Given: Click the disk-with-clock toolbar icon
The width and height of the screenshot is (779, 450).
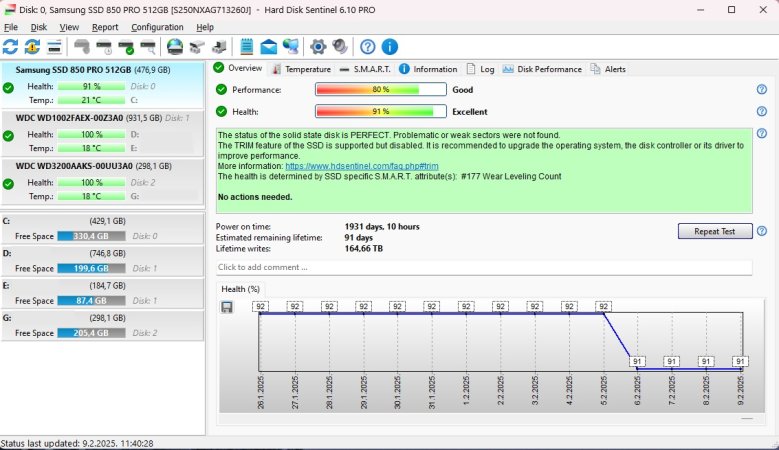Looking at the screenshot, I should tap(104, 47).
